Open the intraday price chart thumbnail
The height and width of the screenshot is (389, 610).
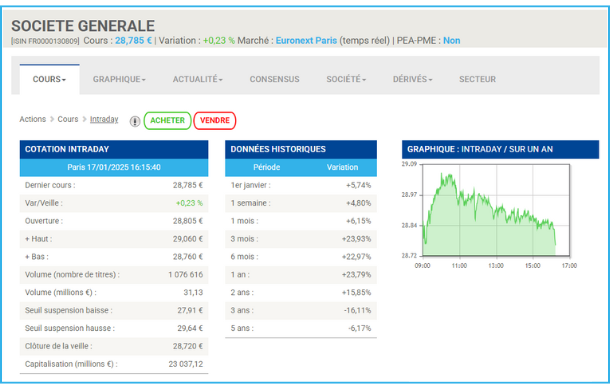(x=489, y=214)
